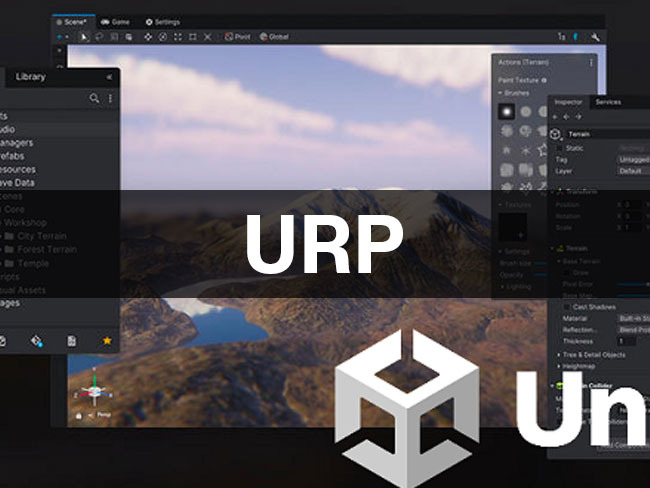Click the plus icon in Inspector header
Image resolution: width=650 pixels, height=488 pixels.
pyautogui.click(x=555, y=117)
